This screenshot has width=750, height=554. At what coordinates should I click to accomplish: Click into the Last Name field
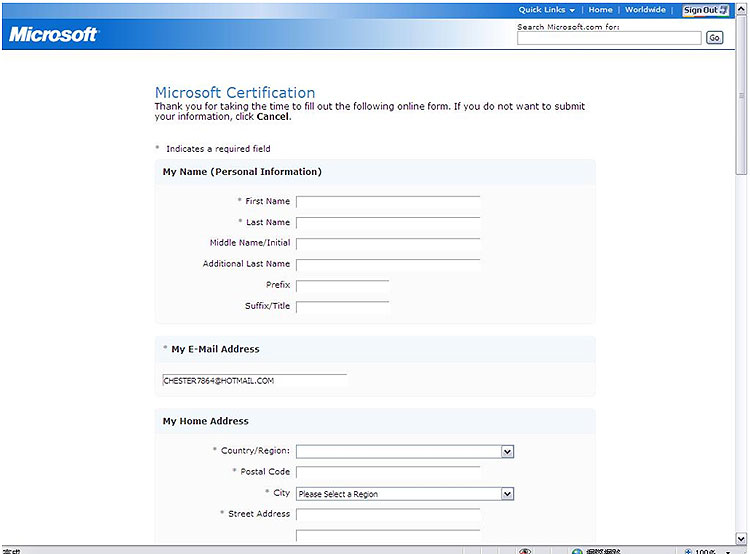point(388,222)
